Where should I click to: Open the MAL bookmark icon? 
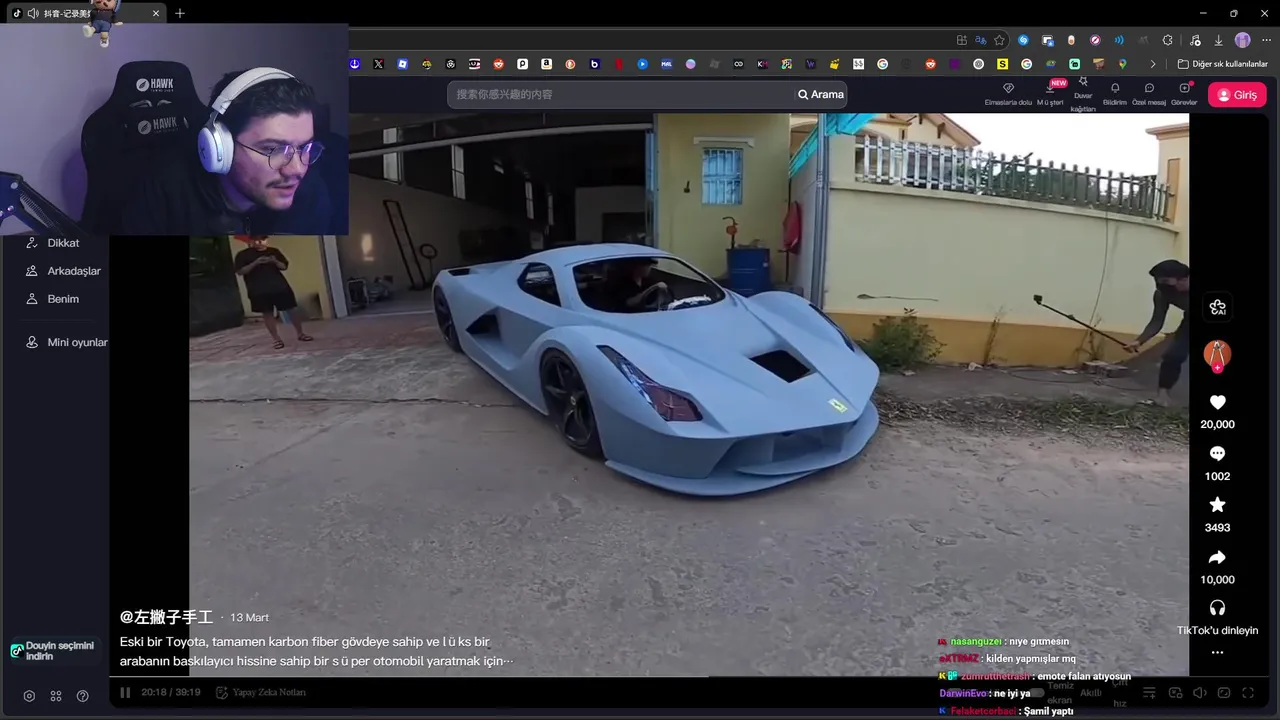[666, 64]
